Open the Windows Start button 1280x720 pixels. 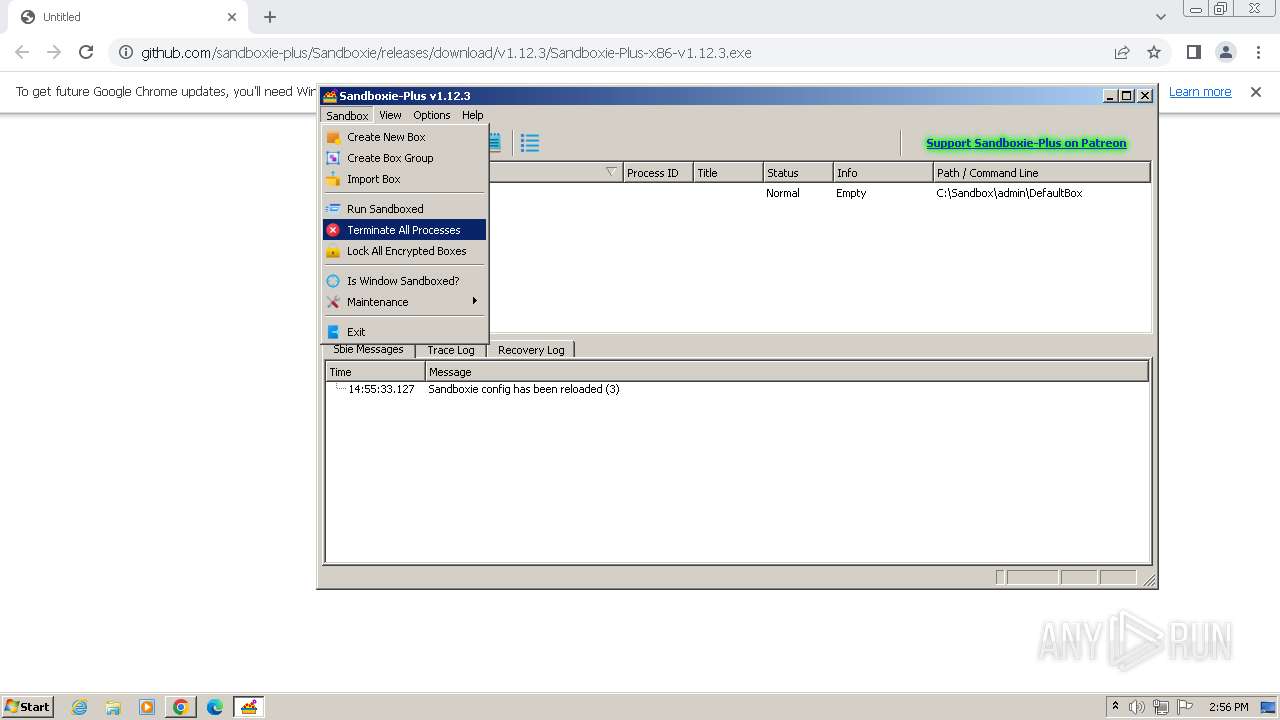[x=27, y=706]
